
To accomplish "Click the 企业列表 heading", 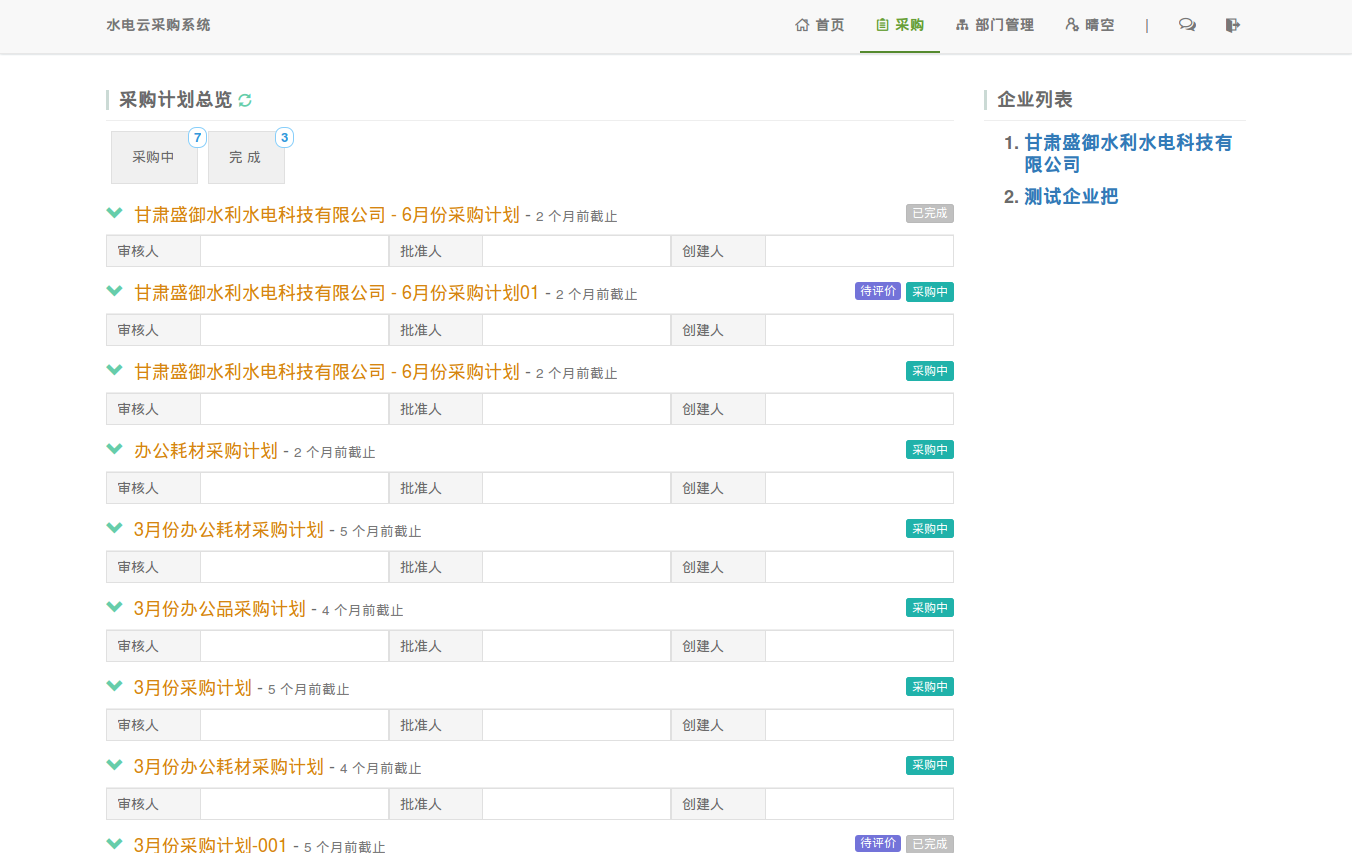I will (x=1035, y=100).
